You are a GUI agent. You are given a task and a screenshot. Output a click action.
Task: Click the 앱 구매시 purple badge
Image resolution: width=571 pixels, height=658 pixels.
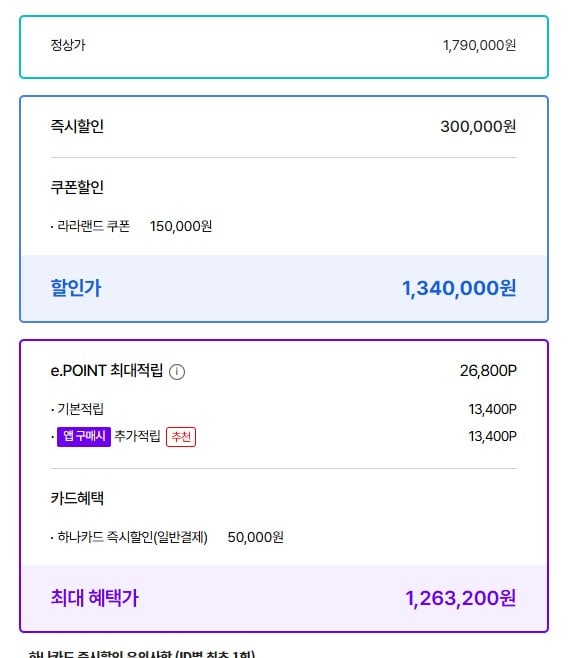(x=84, y=436)
